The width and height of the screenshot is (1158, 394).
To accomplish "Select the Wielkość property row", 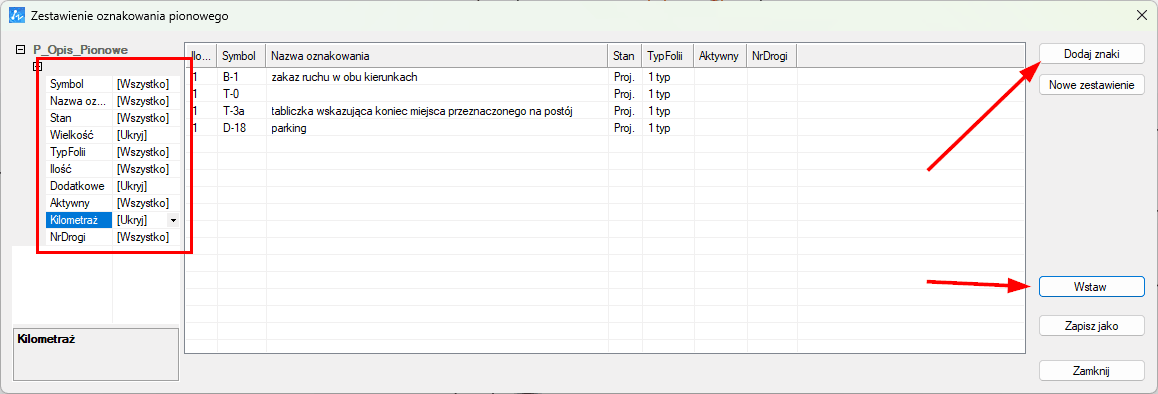I will 112,135.
